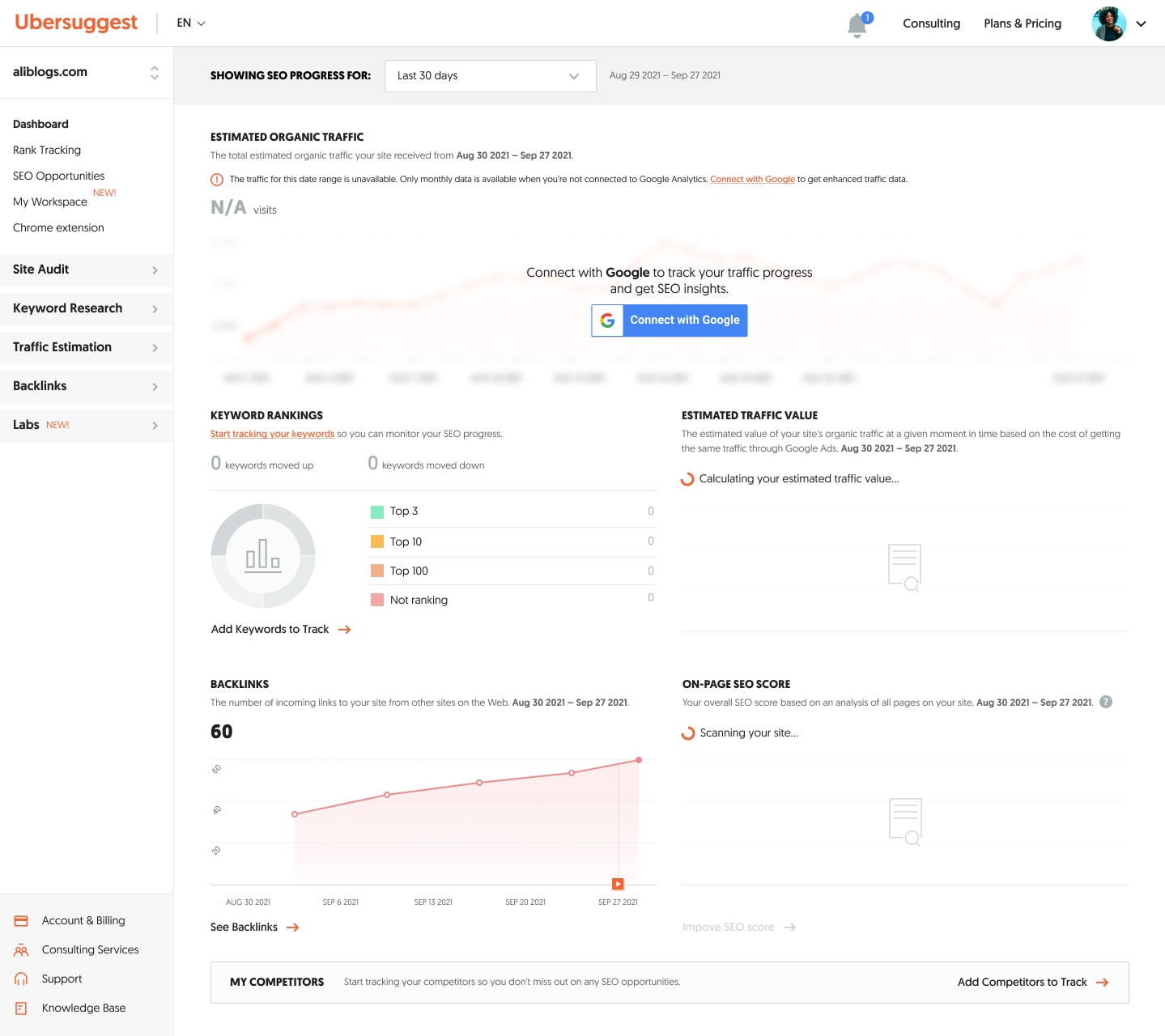This screenshot has height=1036, width=1165.
Task: Click the keyword rankings donut chart icon
Action: click(x=263, y=556)
